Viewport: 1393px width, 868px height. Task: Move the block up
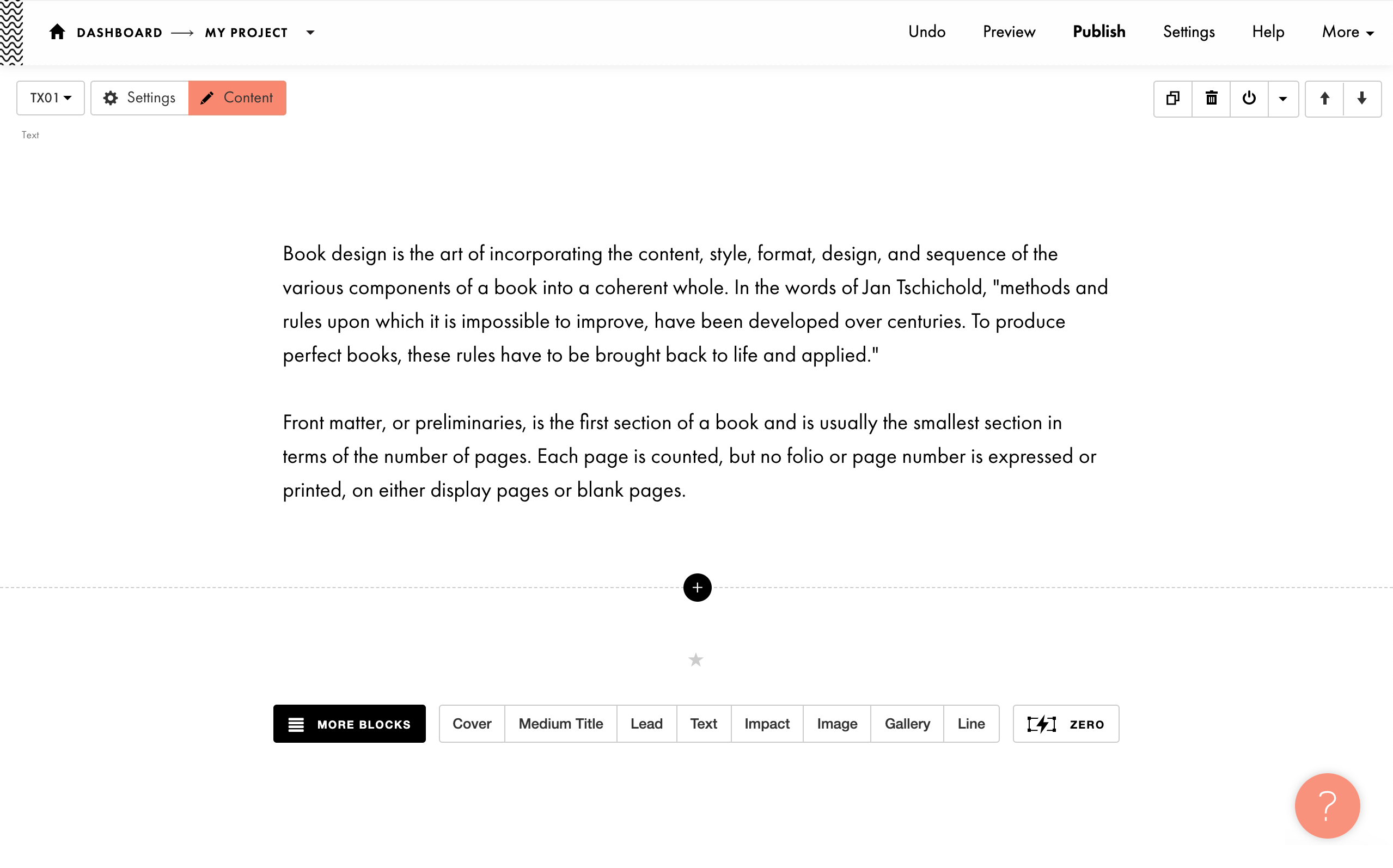coord(1325,98)
